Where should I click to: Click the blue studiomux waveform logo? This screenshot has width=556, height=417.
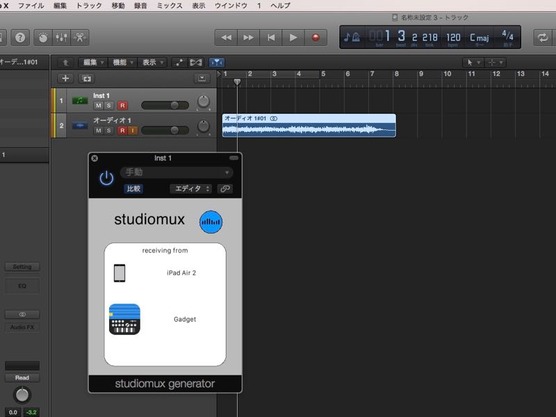[x=211, y=222]
